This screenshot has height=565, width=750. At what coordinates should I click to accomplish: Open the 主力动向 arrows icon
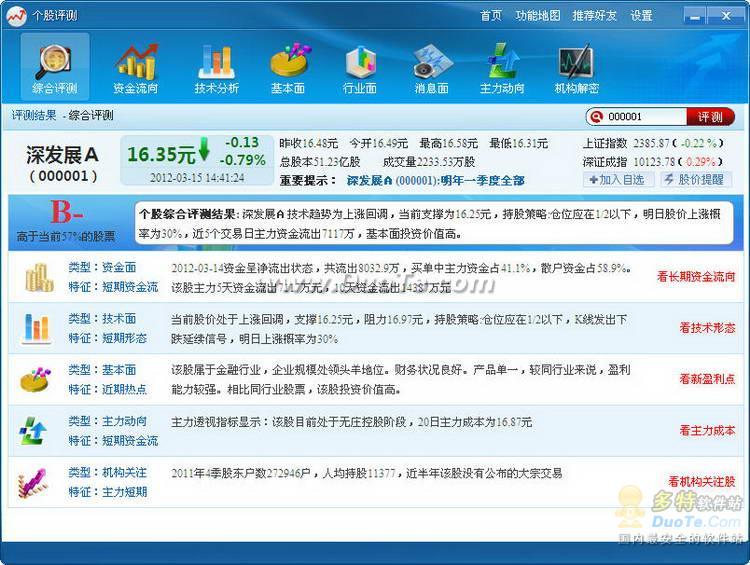(x=502, y=66)
